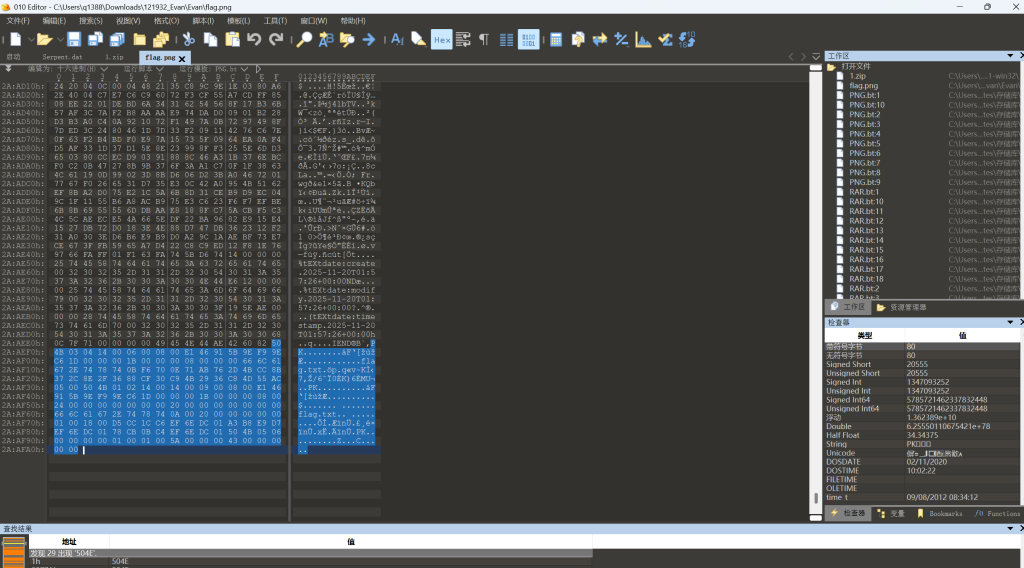Close the flag.png tab

pyautogui.click(x=182, y=58)
